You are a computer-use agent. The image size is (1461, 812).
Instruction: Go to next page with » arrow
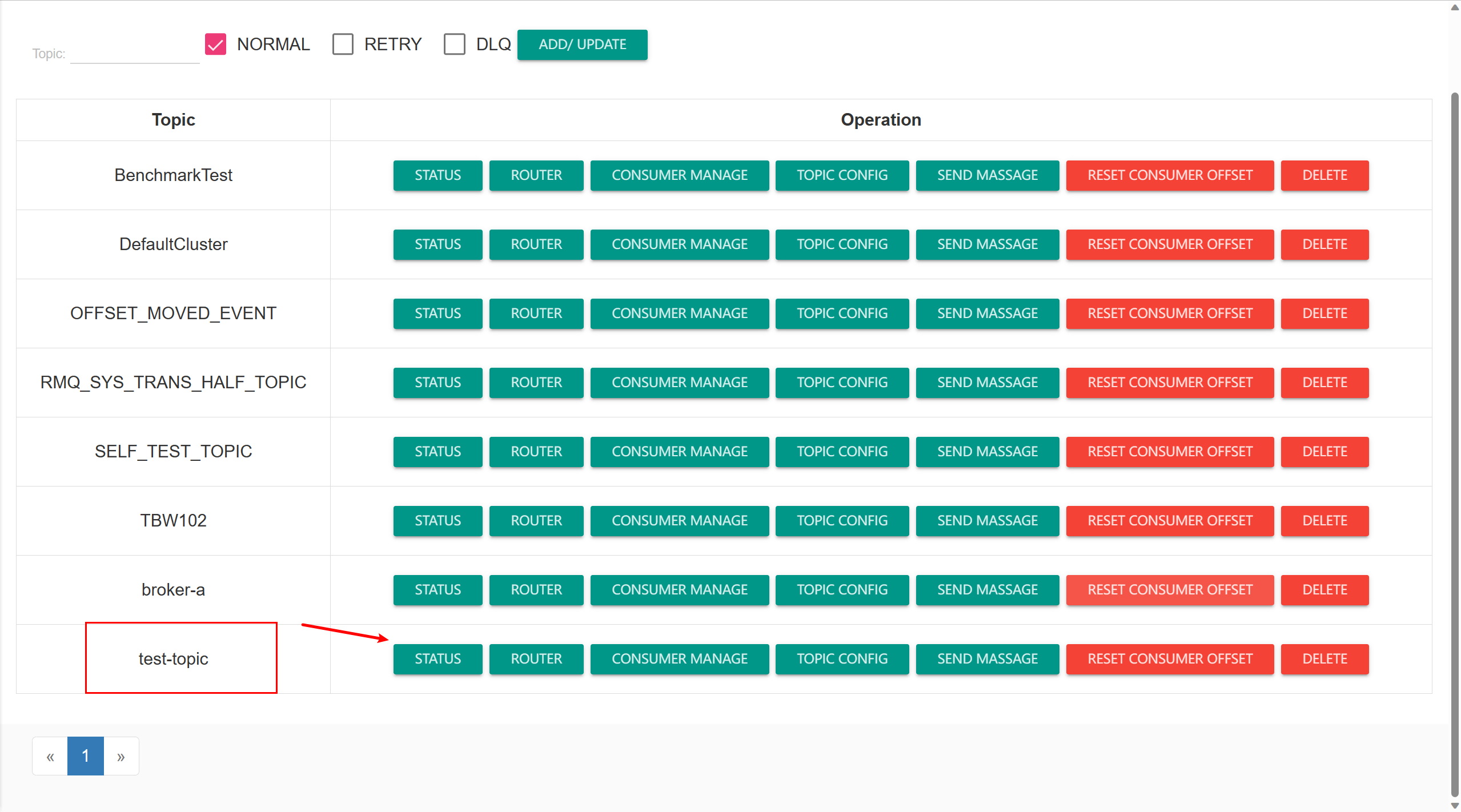click(121, 756)
